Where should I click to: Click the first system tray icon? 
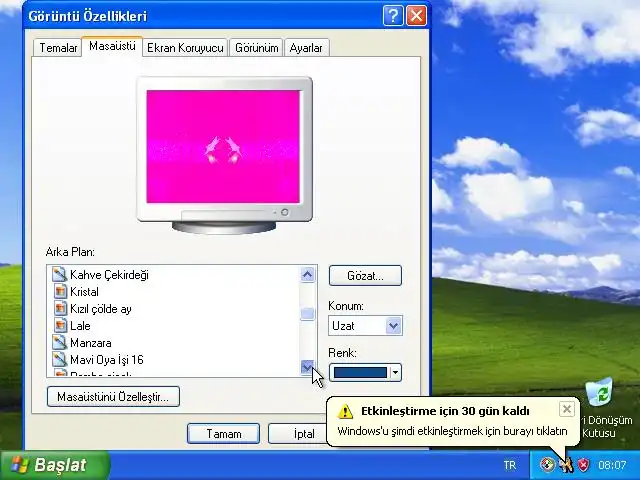pos(547,464)
